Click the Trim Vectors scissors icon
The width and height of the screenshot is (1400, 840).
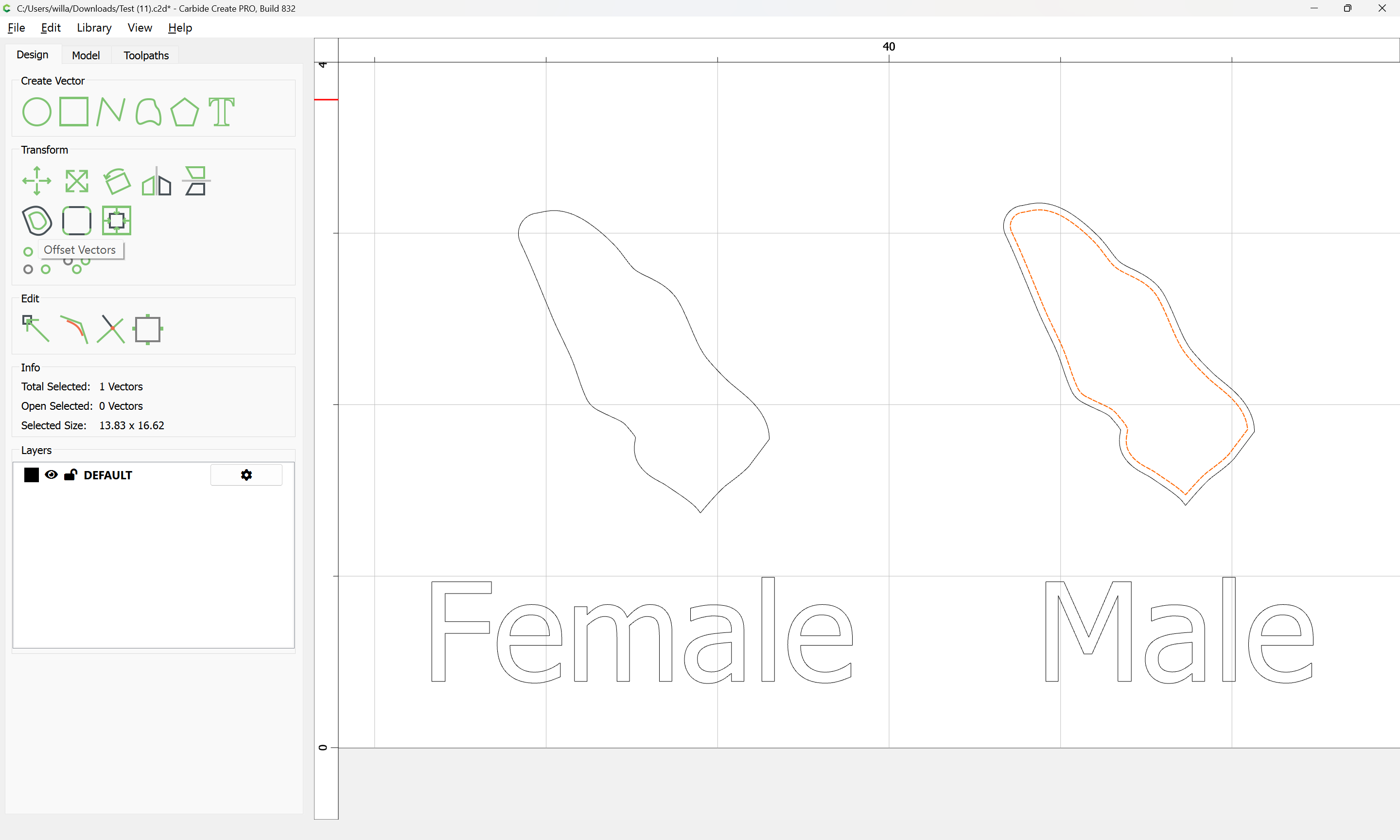111,329
